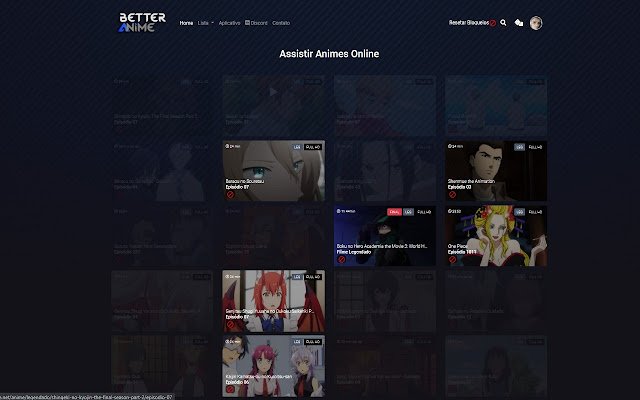Click FULL HD badge on Shenmue card

click(x=535, y=147)
